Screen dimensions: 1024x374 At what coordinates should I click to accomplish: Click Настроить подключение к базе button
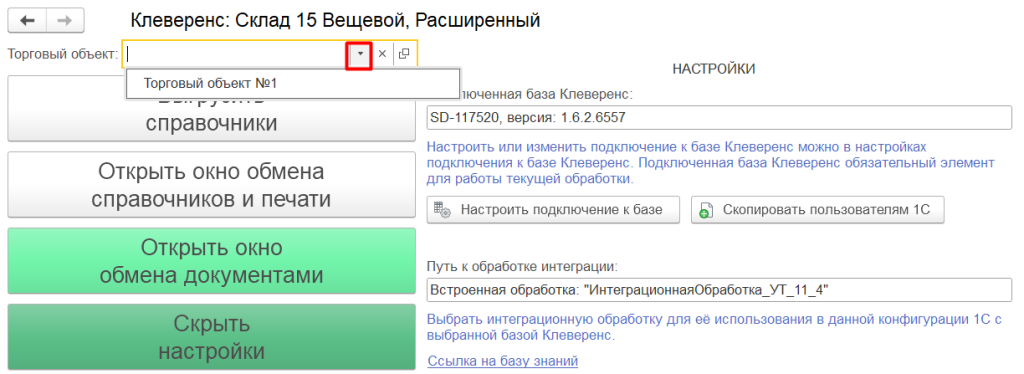[553, 210]
